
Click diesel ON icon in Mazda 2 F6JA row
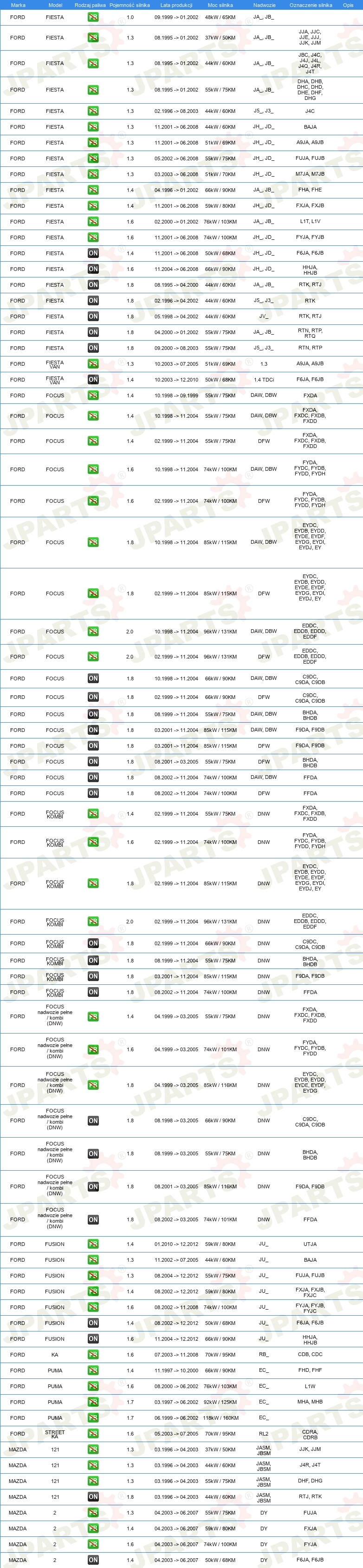[x=93, y=1560]
